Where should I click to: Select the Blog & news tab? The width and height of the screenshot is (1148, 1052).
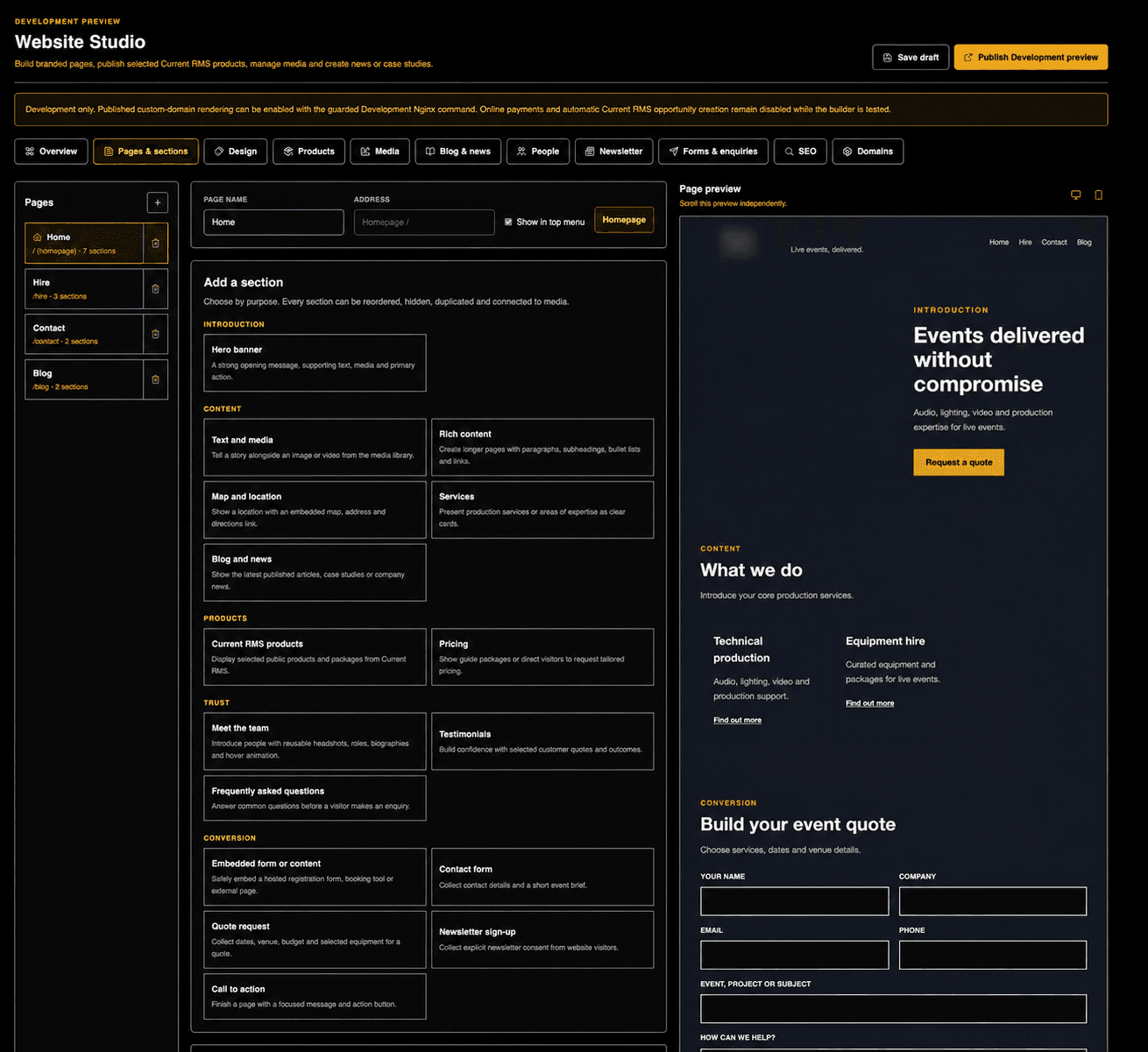click(x=458, y=152)
